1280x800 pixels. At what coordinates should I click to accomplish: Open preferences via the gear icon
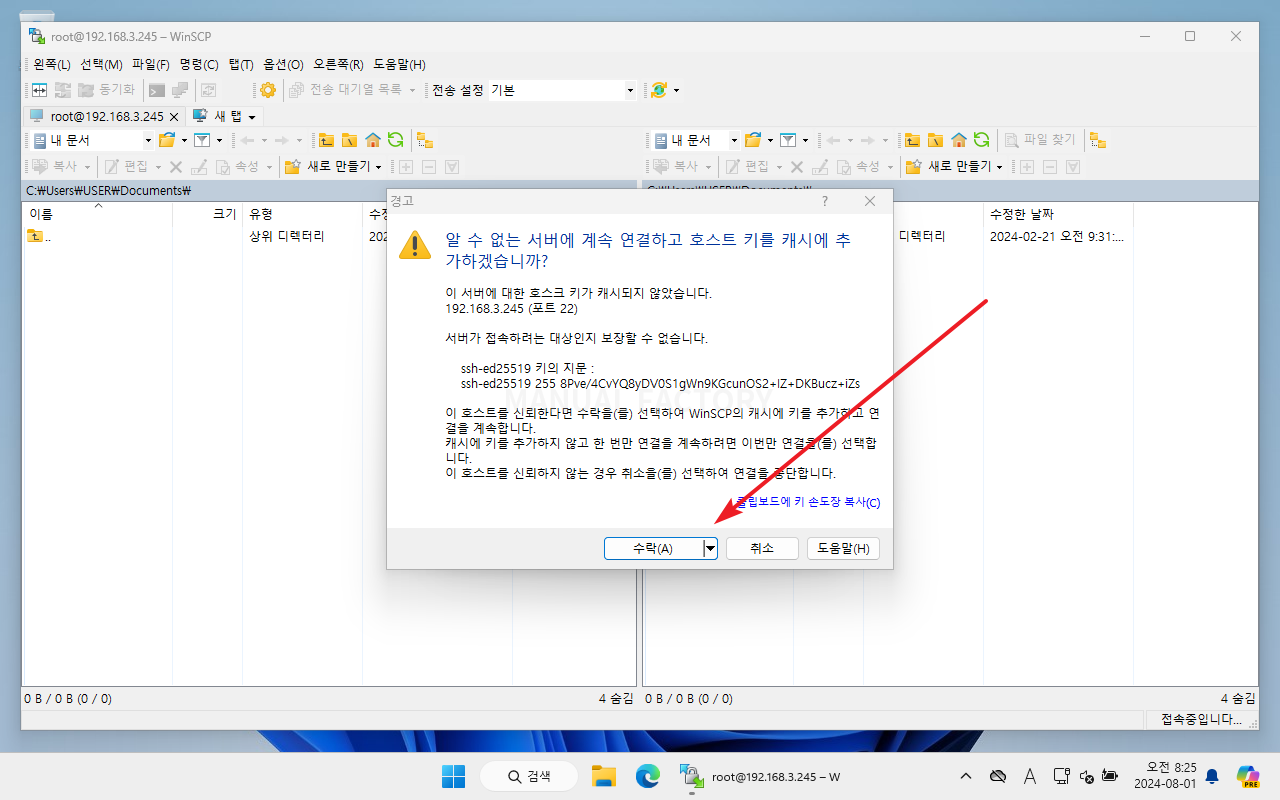pos(268,90)
